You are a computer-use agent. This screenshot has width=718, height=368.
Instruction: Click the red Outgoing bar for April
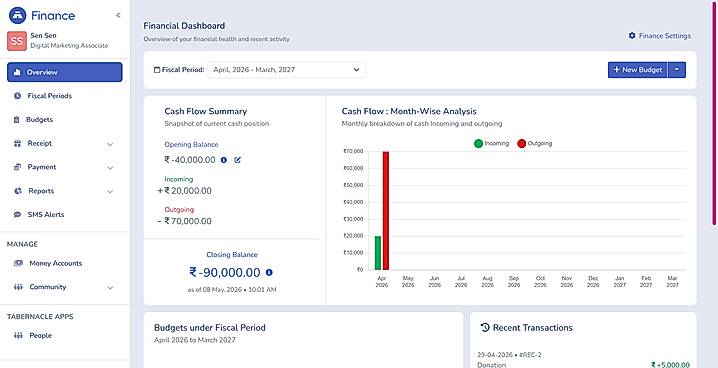coord(386,211)
